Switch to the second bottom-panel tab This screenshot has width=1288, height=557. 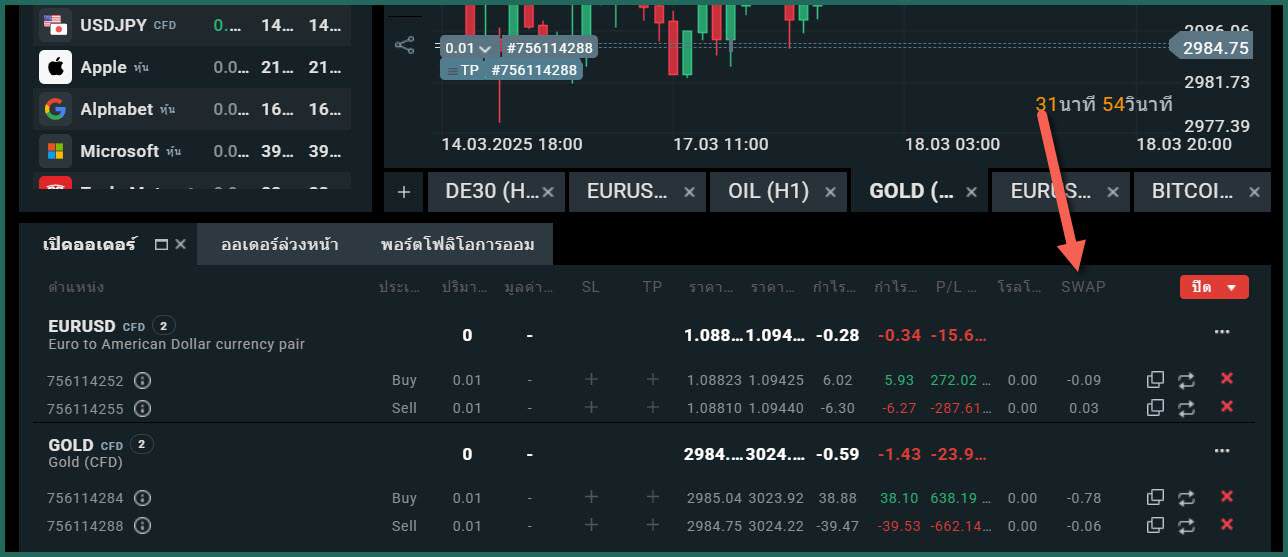coord(280,244)
